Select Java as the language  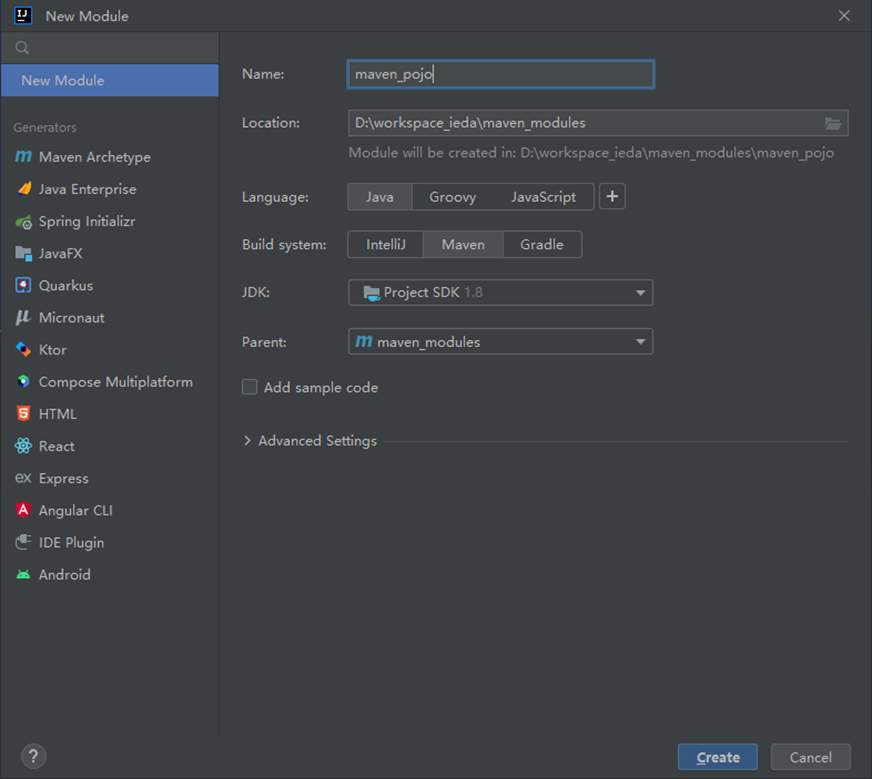(380, 197)
